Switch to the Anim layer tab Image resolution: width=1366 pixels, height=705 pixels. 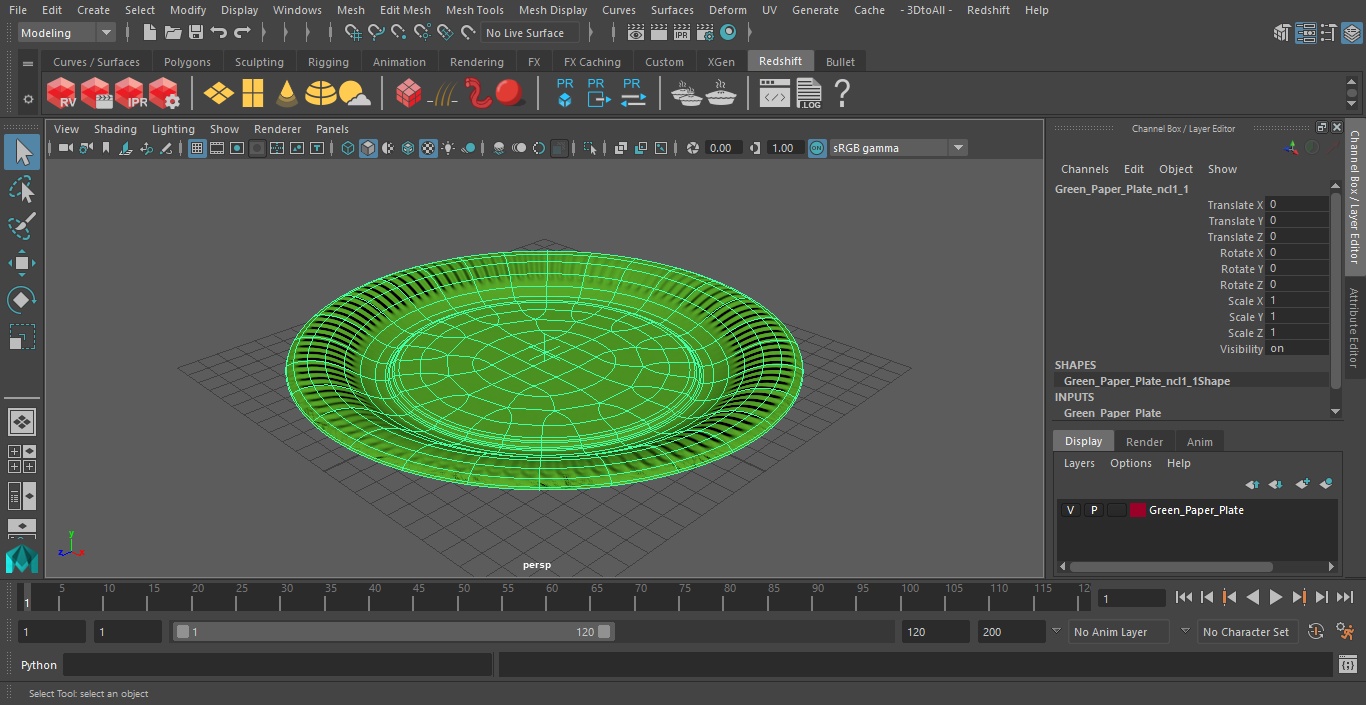tap(1199, 442)
